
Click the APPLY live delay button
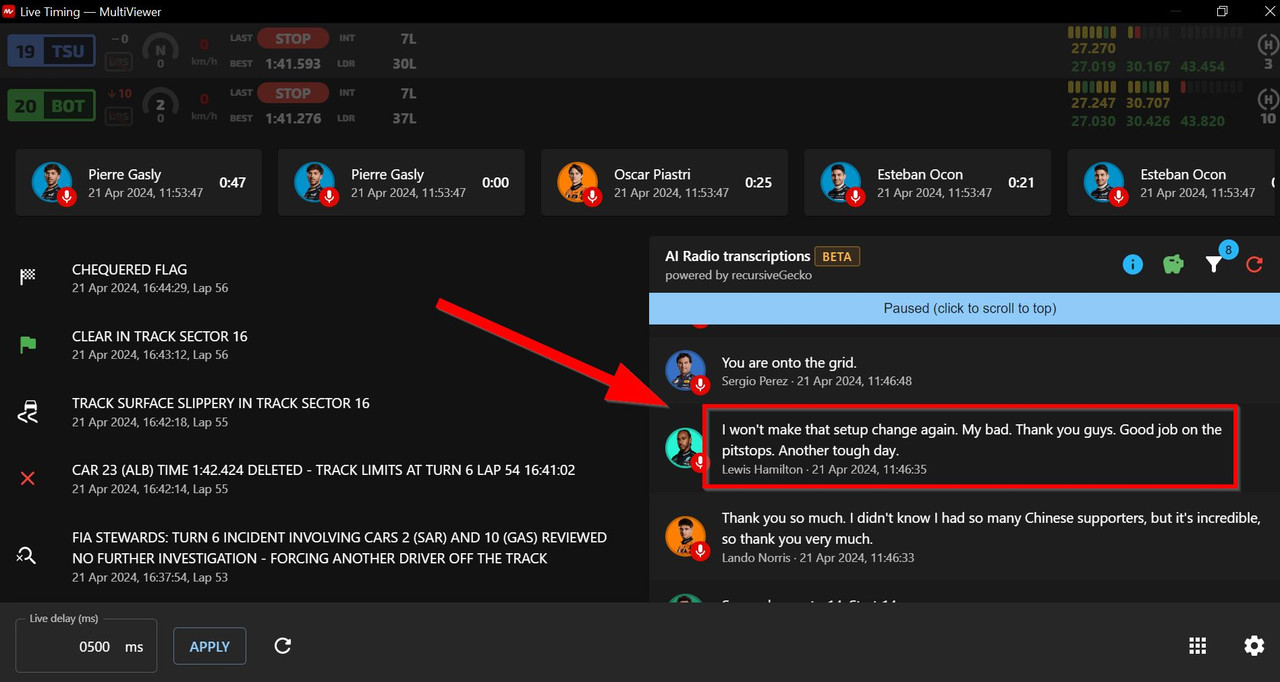pos(210,646)
